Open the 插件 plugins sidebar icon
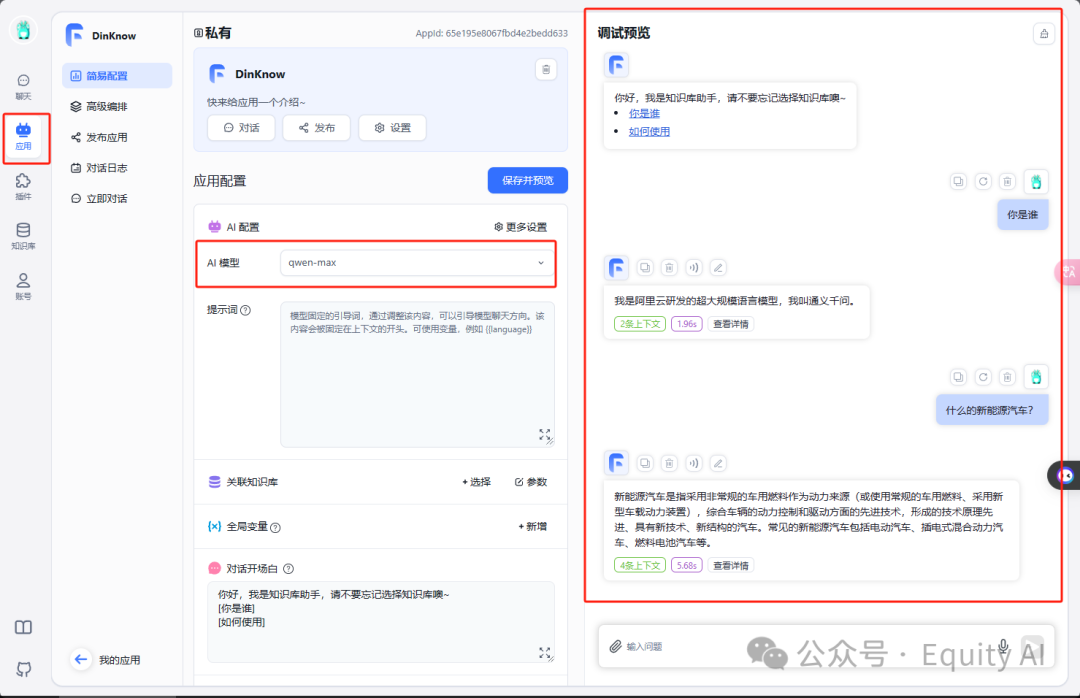This screenshot has height=698, width=1080. tap(23, 187)
